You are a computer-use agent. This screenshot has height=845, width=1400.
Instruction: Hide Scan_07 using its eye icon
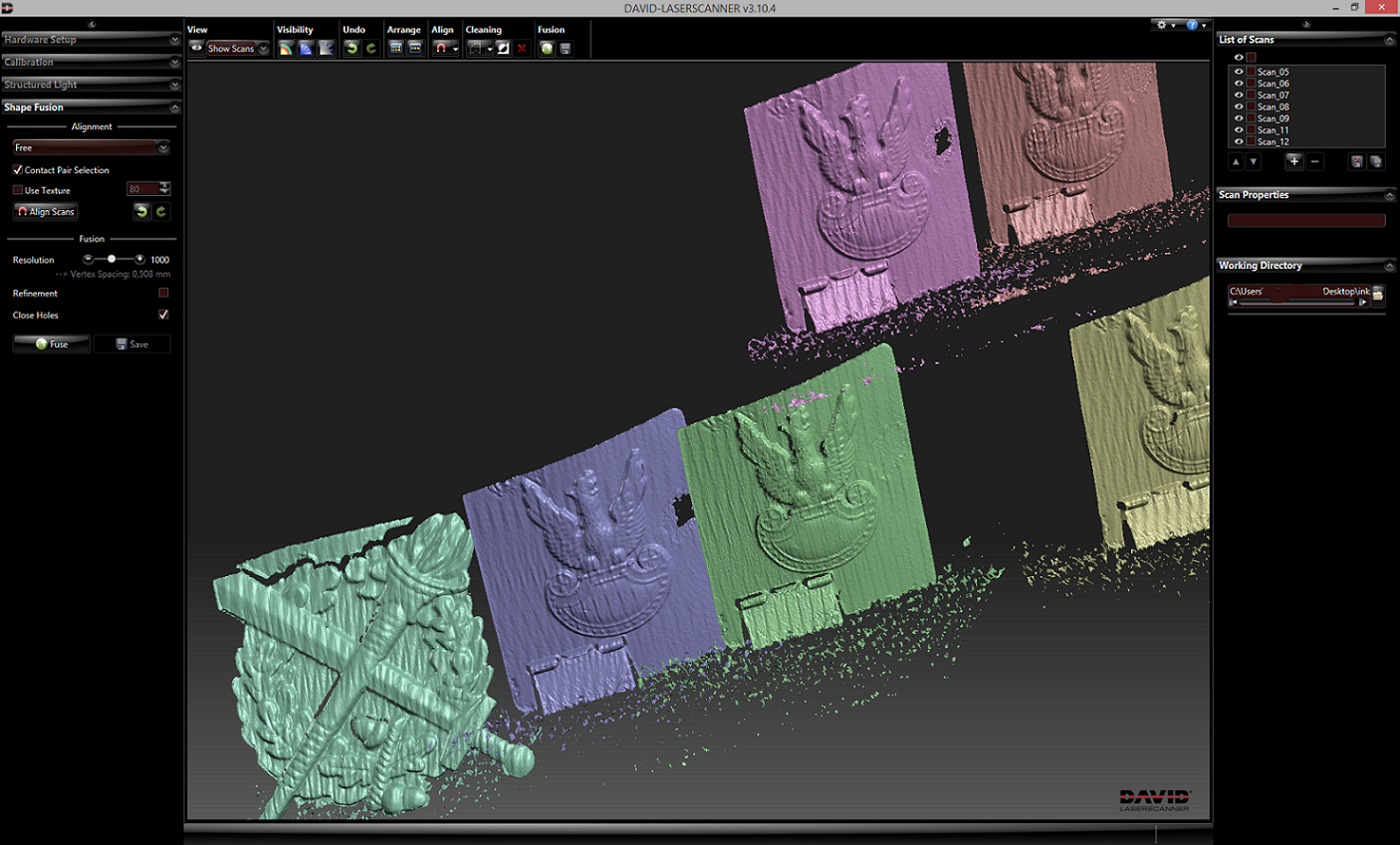tap(1239, 96)
